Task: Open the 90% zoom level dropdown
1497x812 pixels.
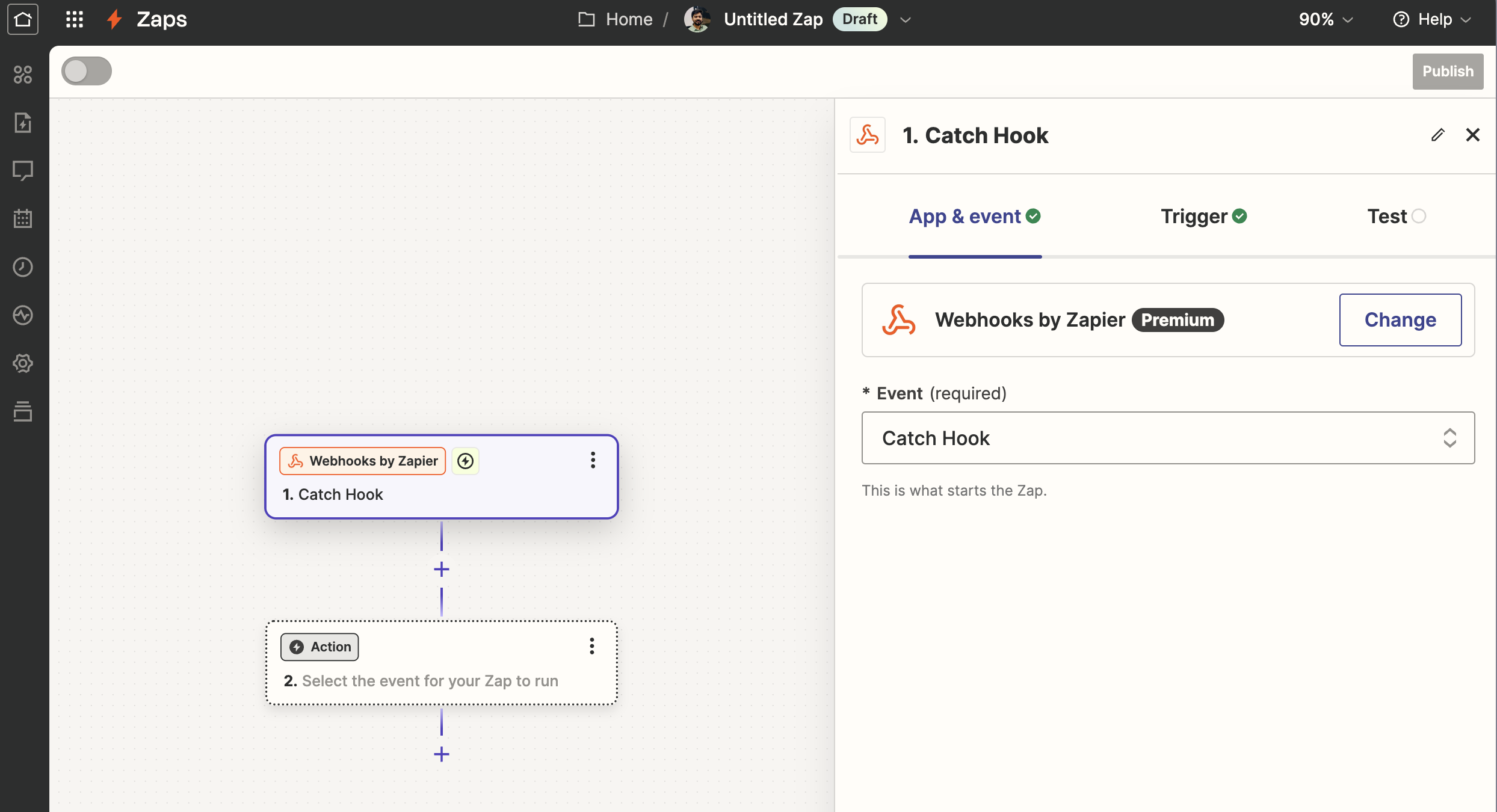Action: point(1326,19)
